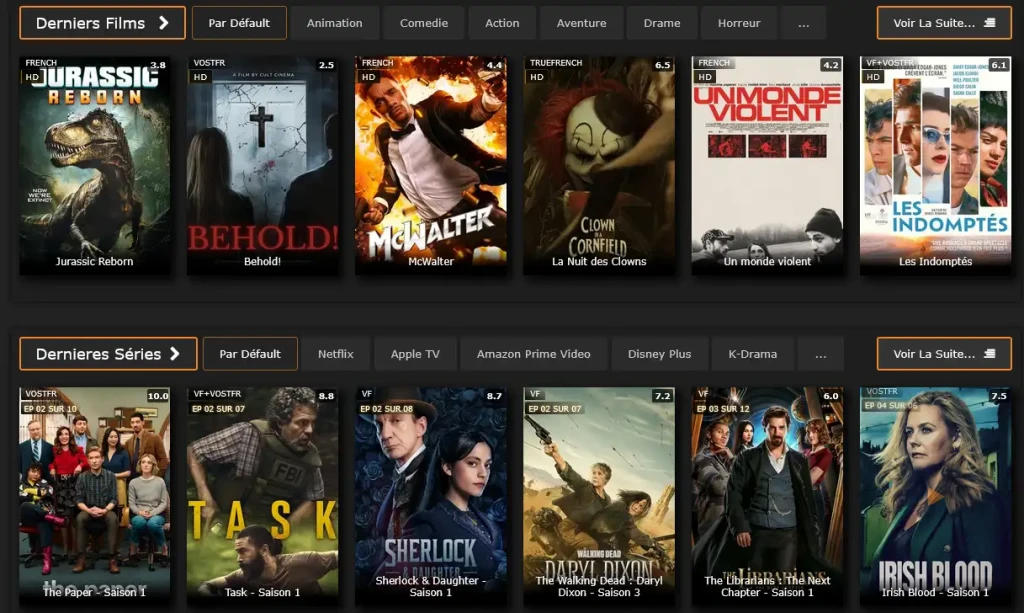Open the Irish Blood series poster

936,496
